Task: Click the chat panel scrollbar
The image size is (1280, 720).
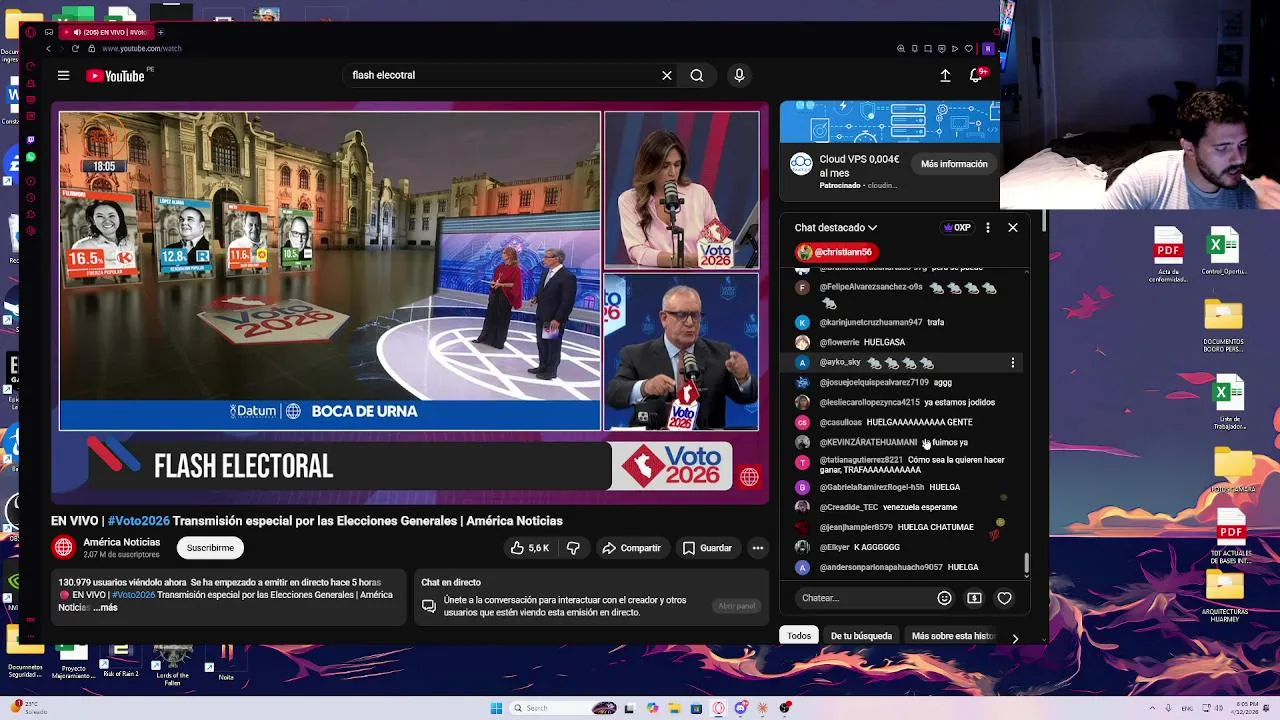Action: pos(1026,565)
